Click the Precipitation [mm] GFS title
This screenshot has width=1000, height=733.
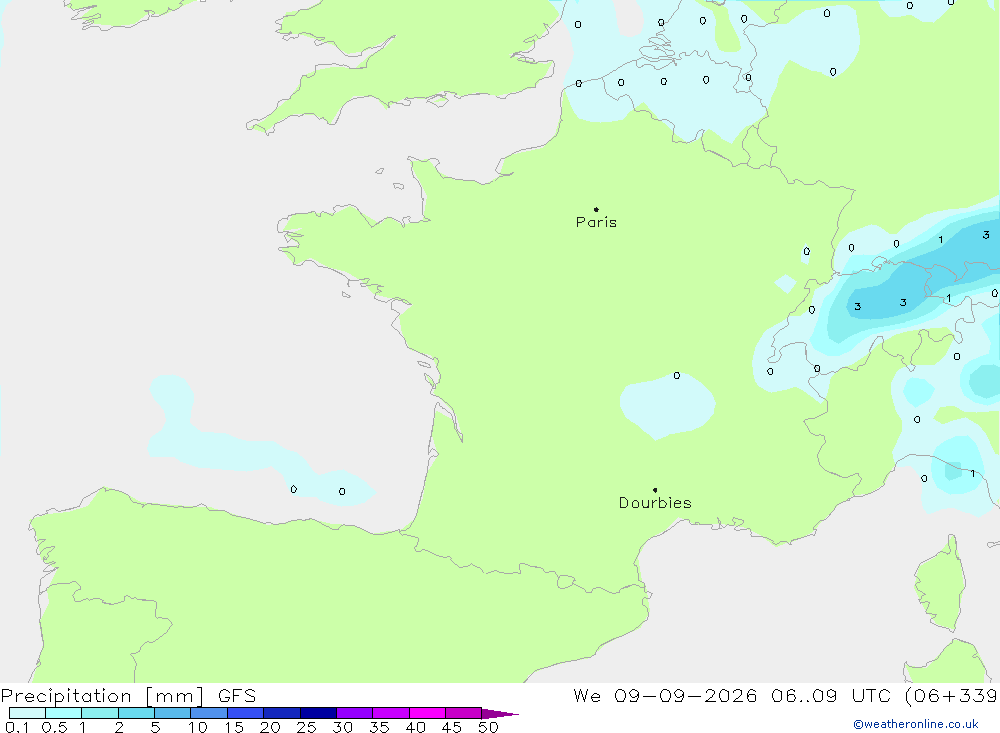tap(128, 695)
